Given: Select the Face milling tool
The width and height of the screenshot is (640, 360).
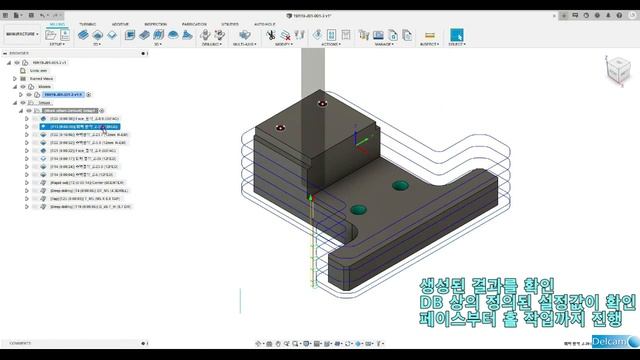Looking at the screenshot, I should [x=112, y=35].
